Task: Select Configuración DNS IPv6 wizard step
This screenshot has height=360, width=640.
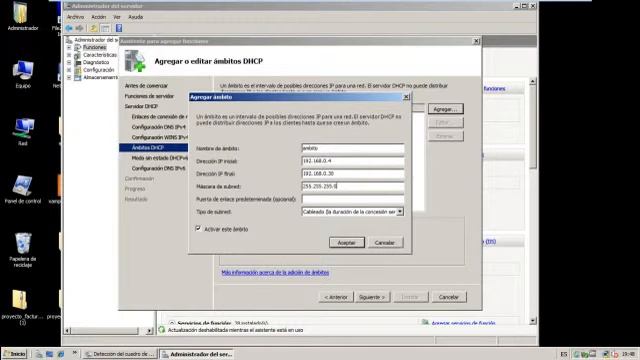Action: point(158,168)
